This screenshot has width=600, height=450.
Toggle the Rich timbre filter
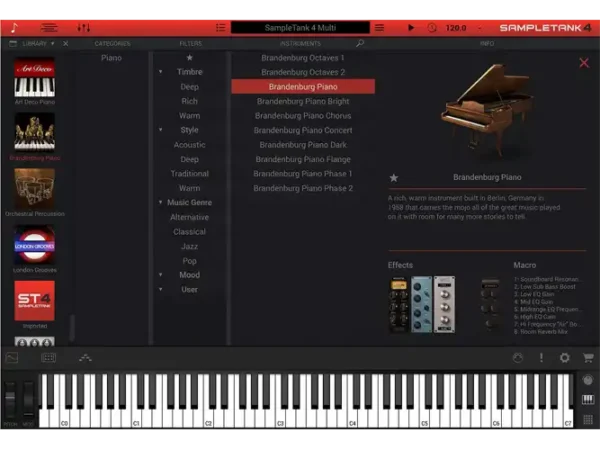tap(189, 101)
